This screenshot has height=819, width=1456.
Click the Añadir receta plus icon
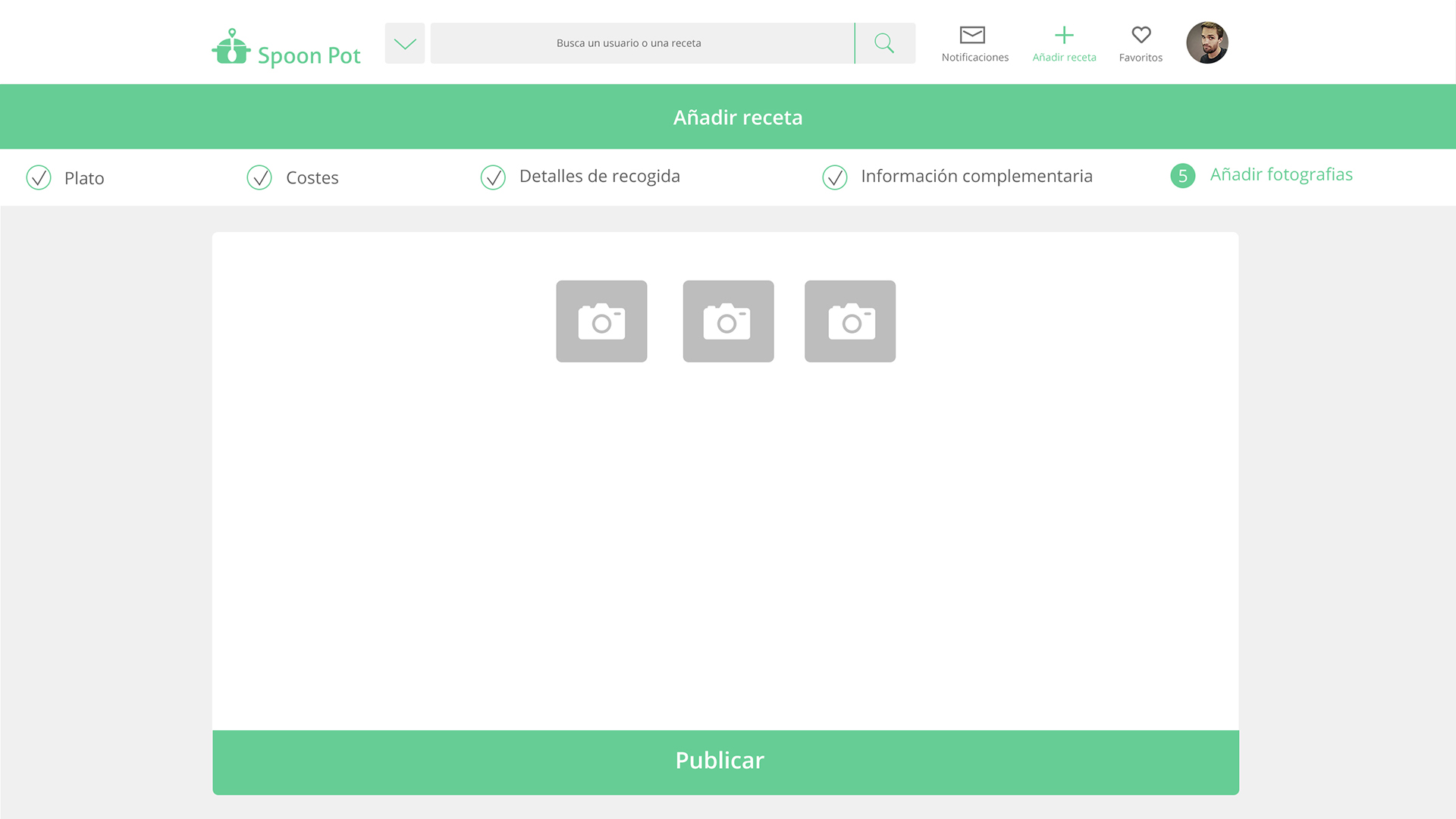click(1064, 35)
